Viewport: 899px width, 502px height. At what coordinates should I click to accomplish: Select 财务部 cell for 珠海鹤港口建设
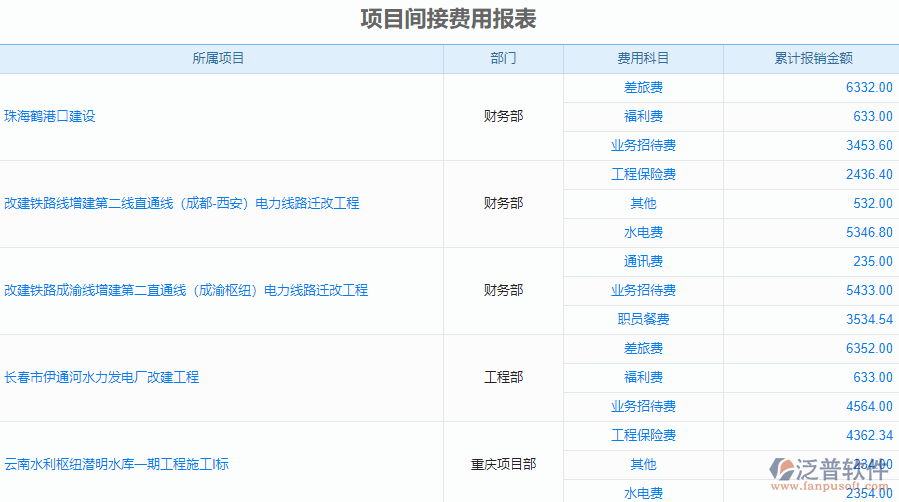tap(503, 116)
